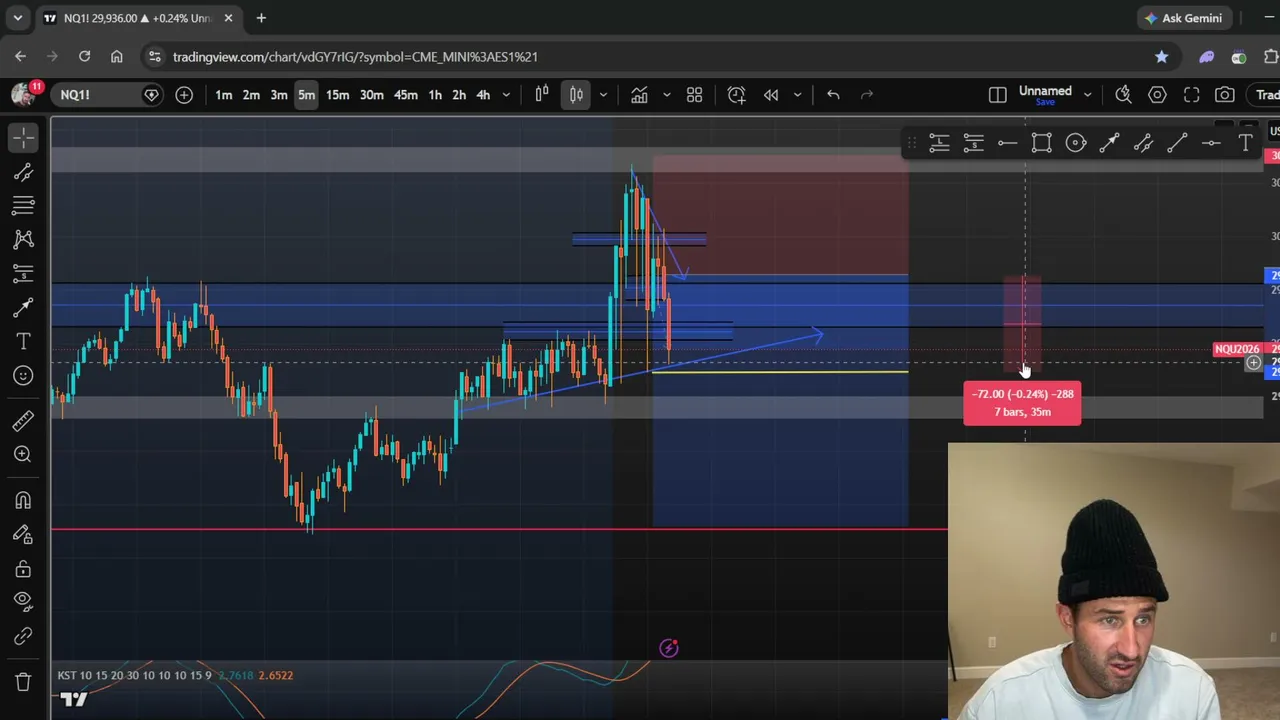Bookmark this page with the star icon

click(x=1161, y=57)
